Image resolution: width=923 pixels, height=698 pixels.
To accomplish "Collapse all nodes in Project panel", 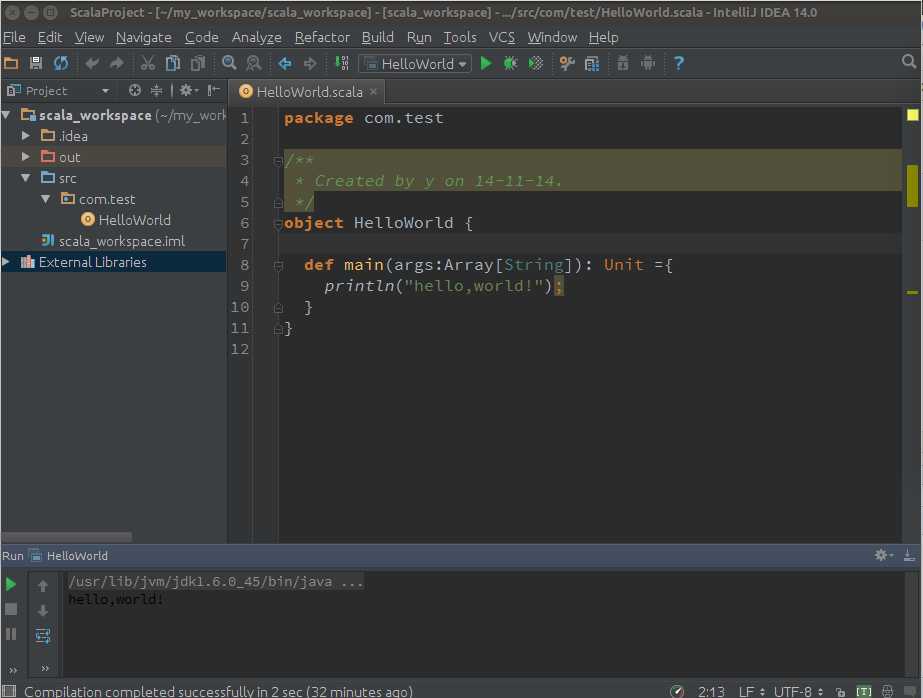I will coord(157,91).
